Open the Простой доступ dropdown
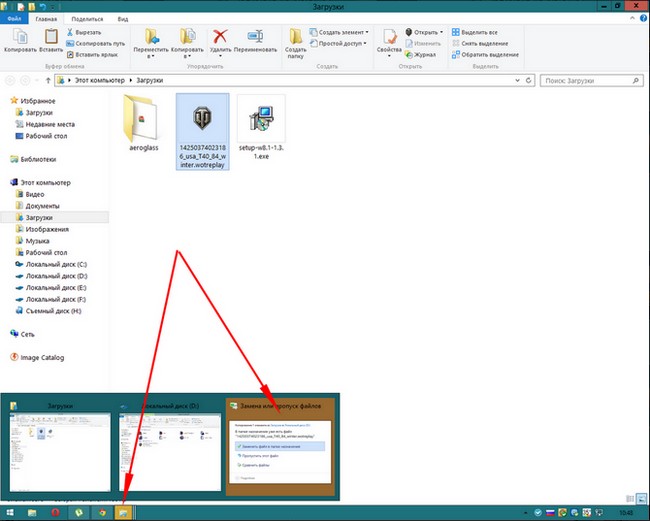The height and width of the screenshot is (521, 650). tap(341, 43)
